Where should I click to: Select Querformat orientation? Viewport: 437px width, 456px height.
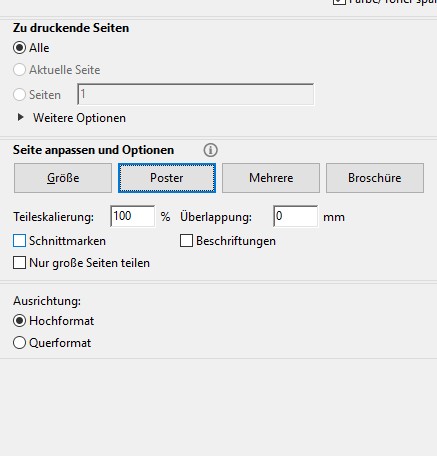[19, 343]
